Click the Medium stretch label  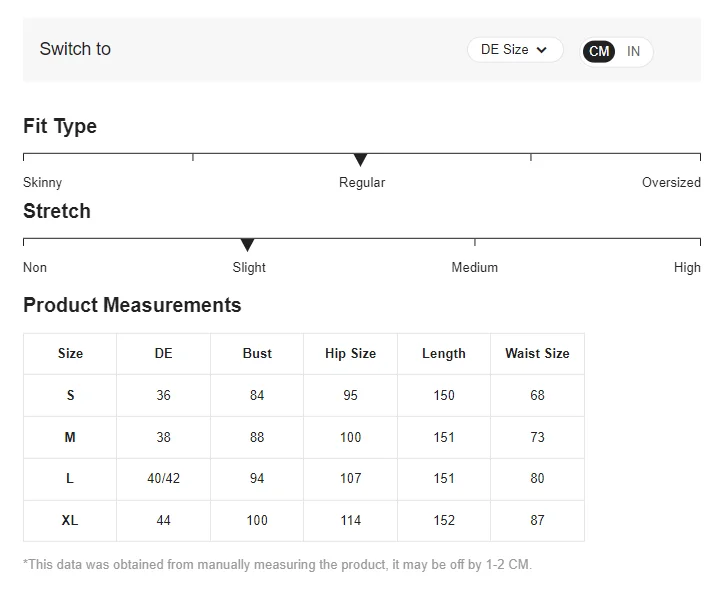pyautogui.click(x=474, y=267)
